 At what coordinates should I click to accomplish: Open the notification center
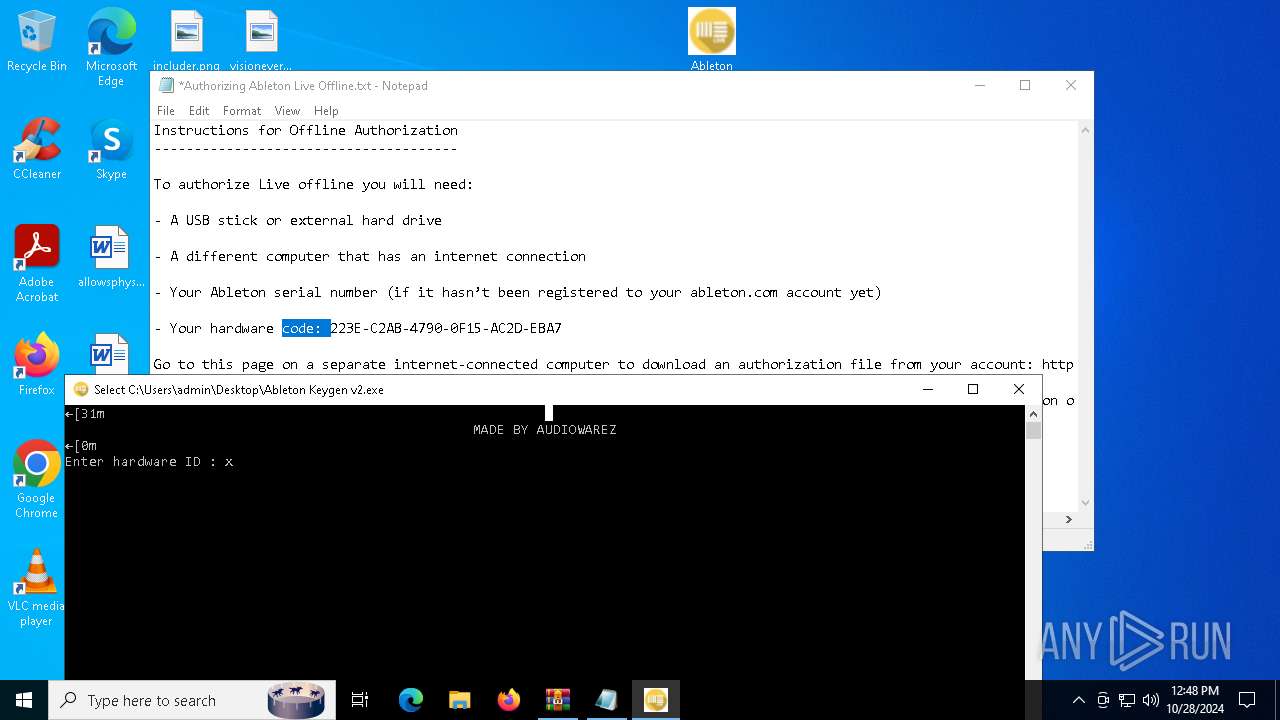coord(1247,700)
